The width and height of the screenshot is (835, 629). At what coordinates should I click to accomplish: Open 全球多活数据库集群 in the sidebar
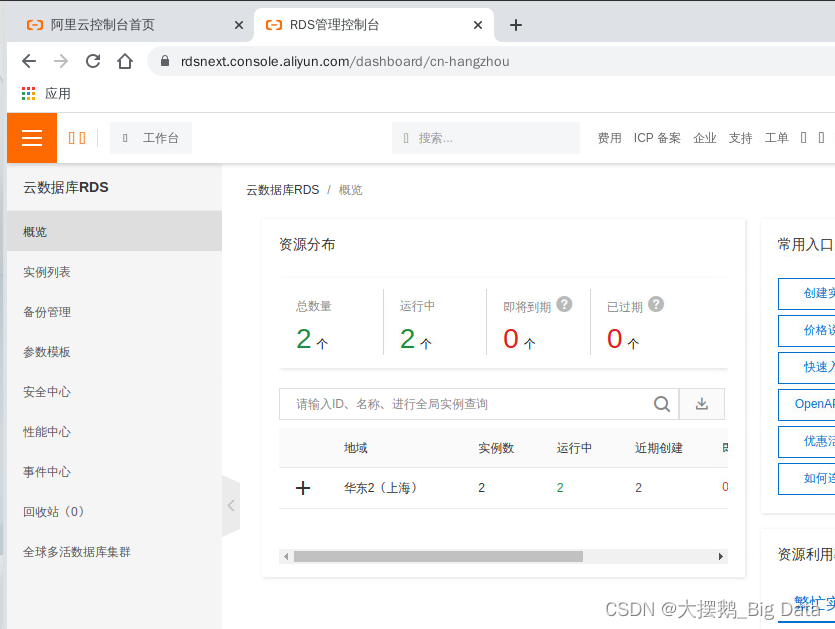114,552
